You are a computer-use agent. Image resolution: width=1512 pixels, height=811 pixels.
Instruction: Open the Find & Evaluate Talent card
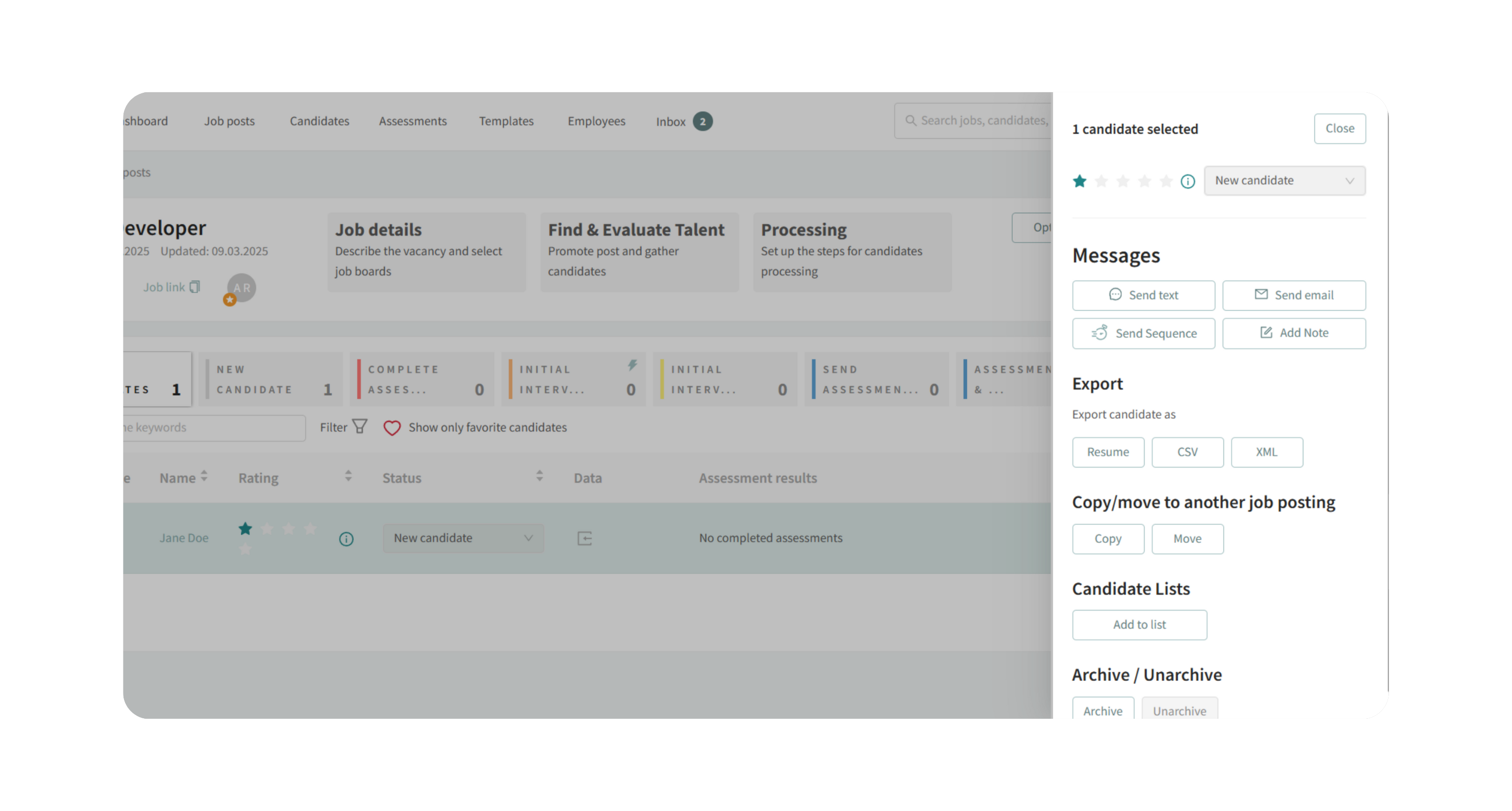639,253
